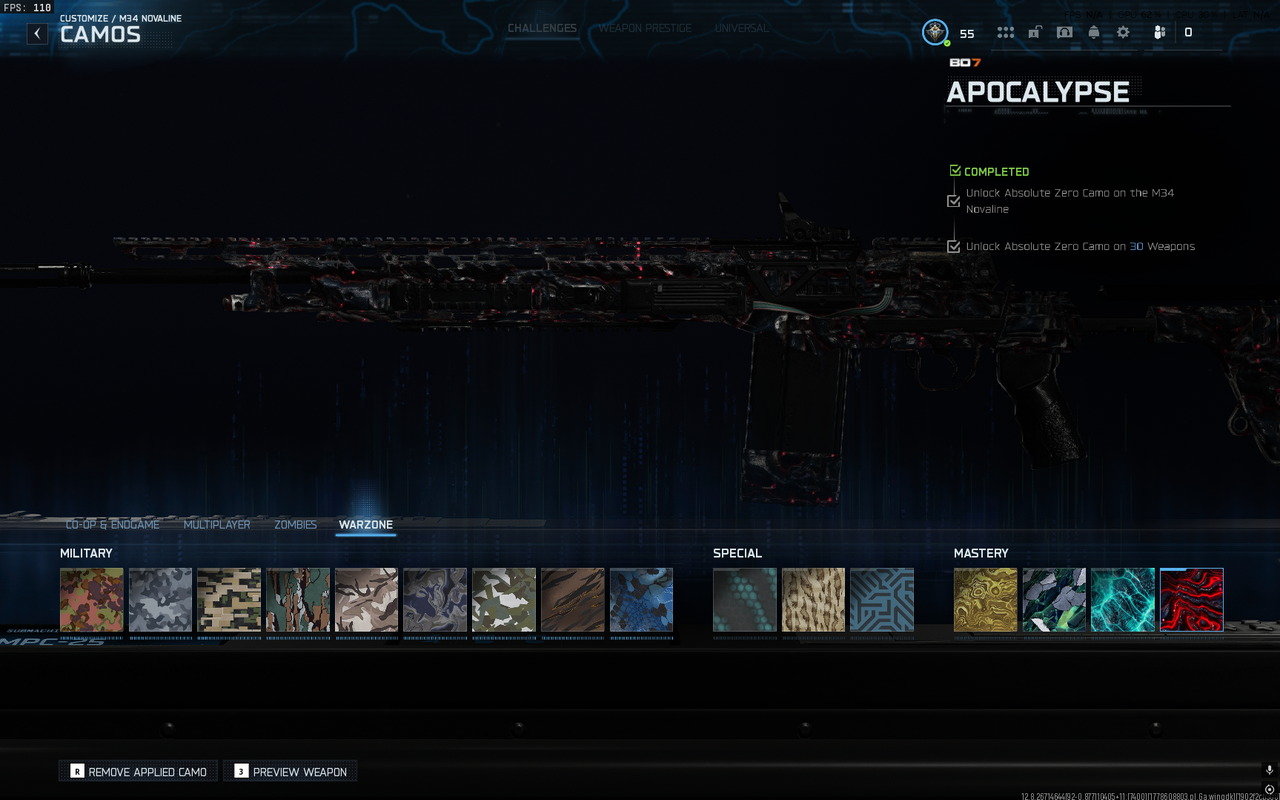Click the MASTERY category heading
Screen dimensions: 1280x800
point(981,553)
